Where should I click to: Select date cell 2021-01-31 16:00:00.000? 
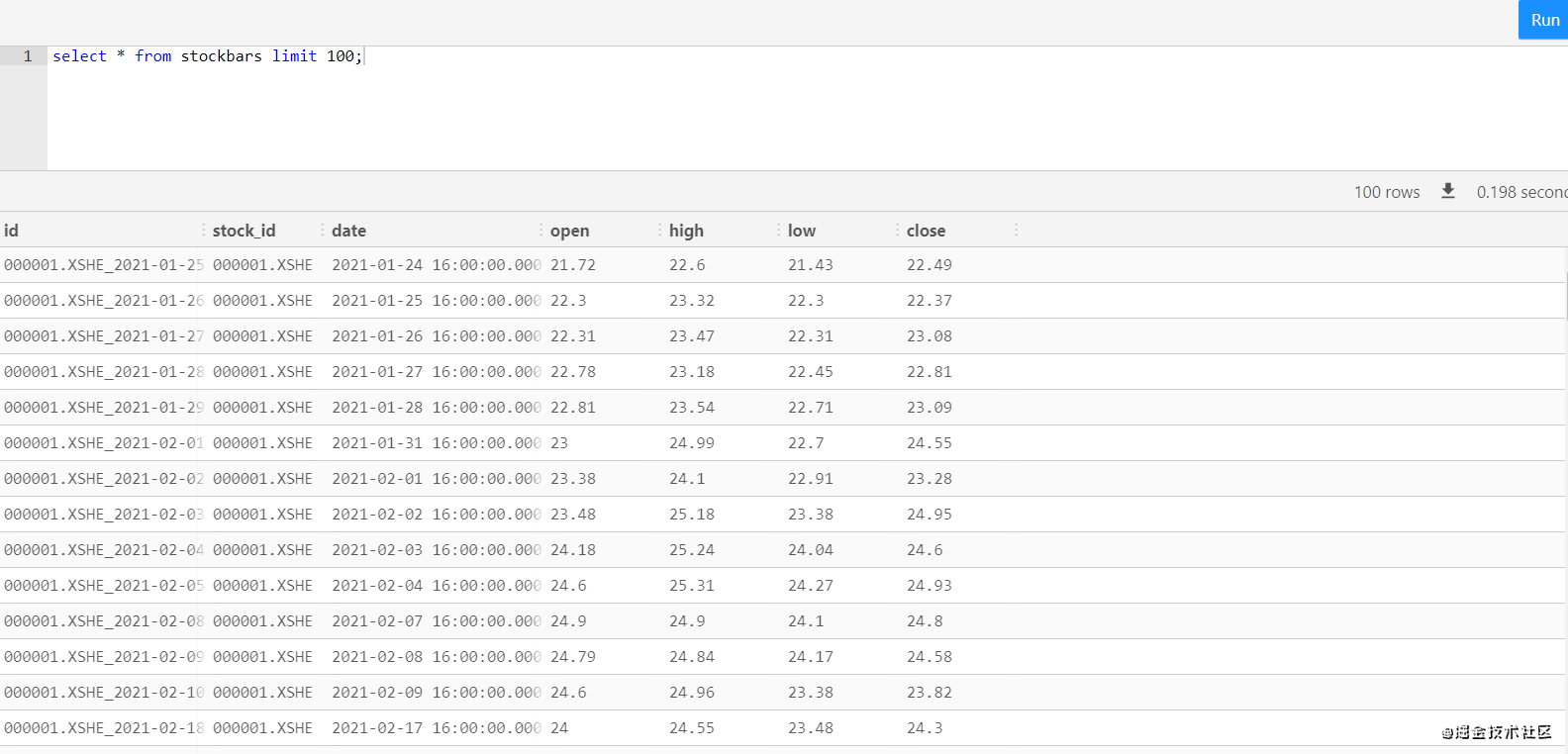pos(437,443)
